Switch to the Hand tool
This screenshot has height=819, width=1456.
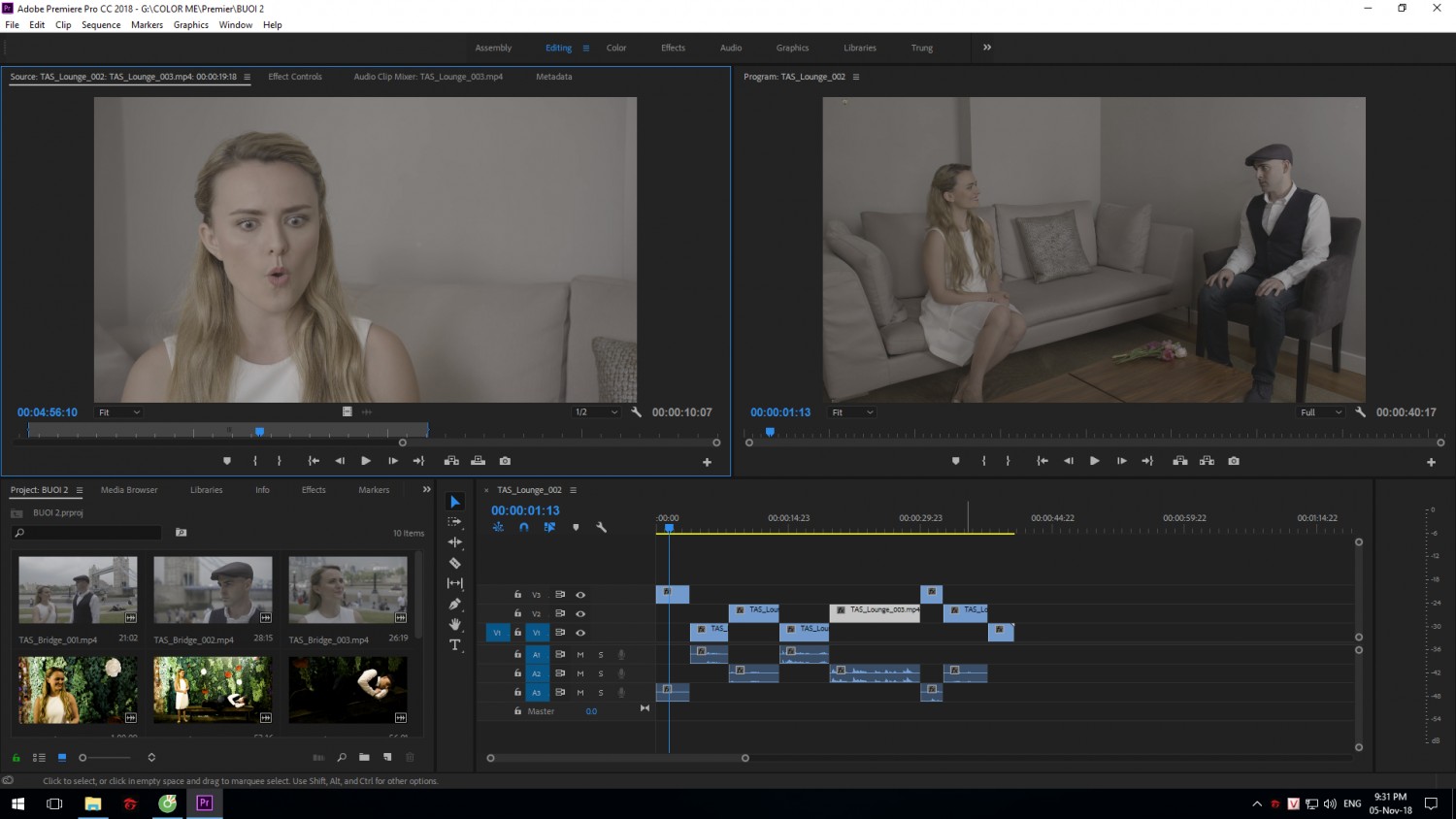tap(455, 624)
